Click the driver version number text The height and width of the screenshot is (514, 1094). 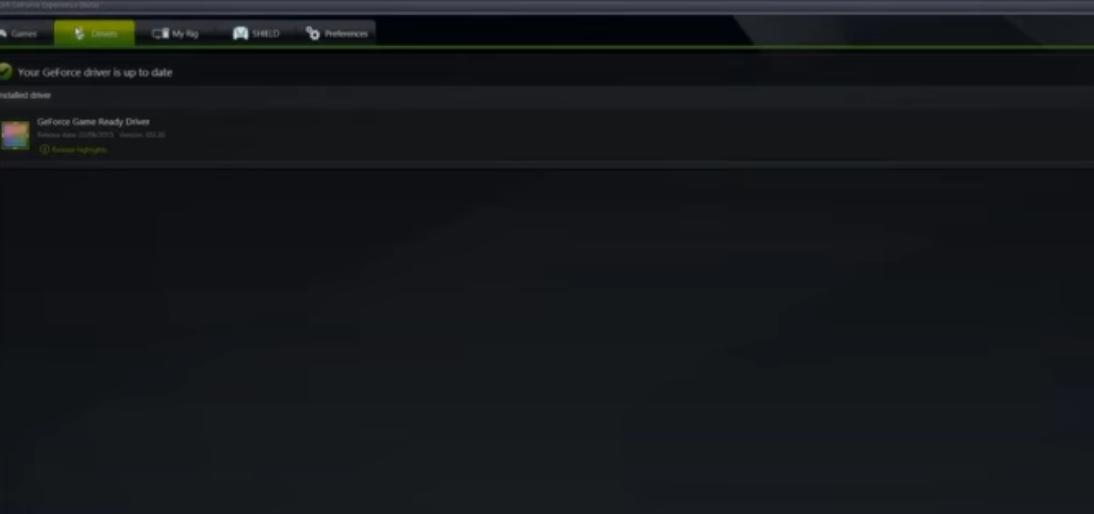pyautogui.click(x=142, y=135)
